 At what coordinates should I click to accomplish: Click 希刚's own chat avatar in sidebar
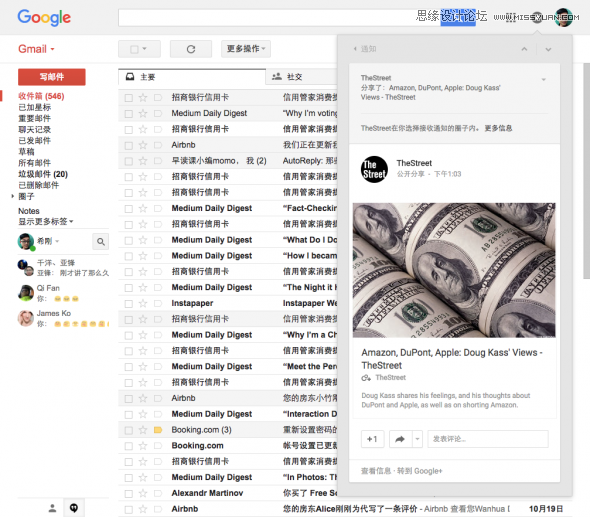pyautogui.click(x=26, y=241)
